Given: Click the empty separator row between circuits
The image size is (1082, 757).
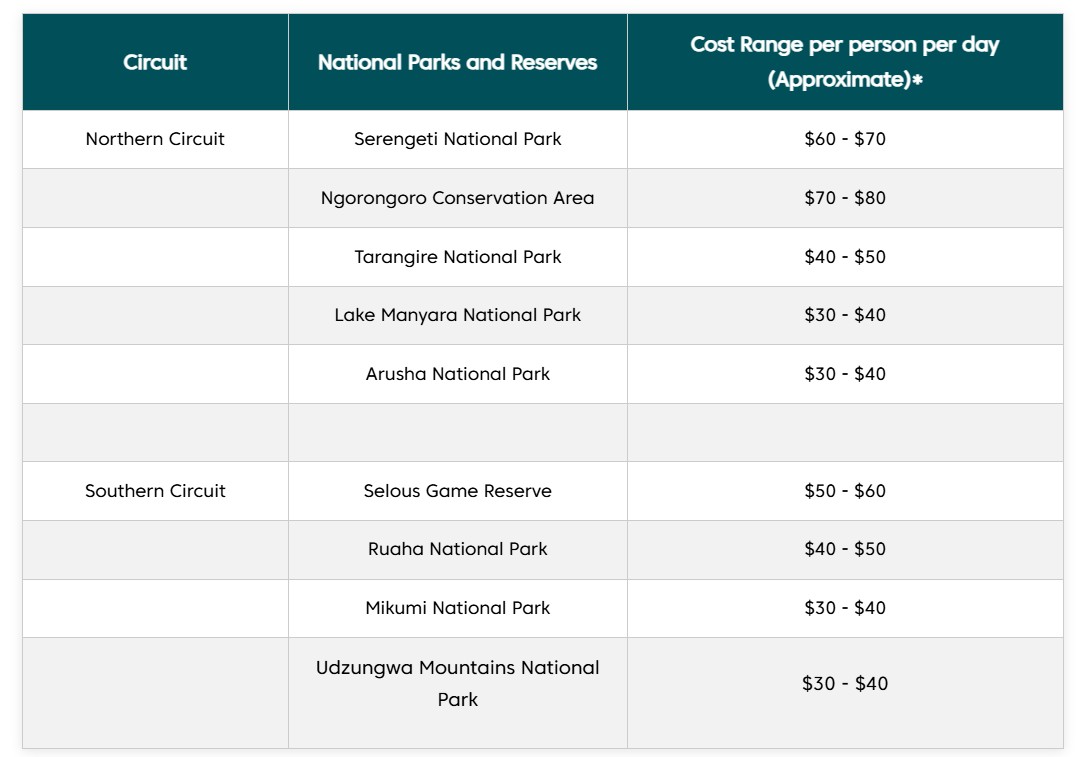Looking at the screenshot, I should (542, 433).
